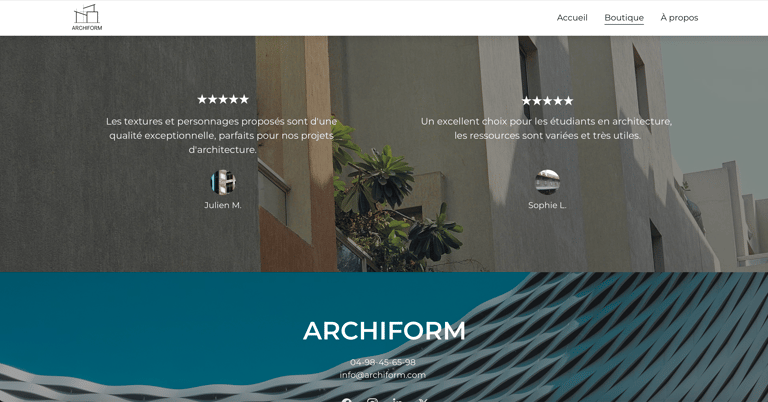768x402 pixels.
Task: Click Julien M.'s five-star rating
Action: pos(223,99)
